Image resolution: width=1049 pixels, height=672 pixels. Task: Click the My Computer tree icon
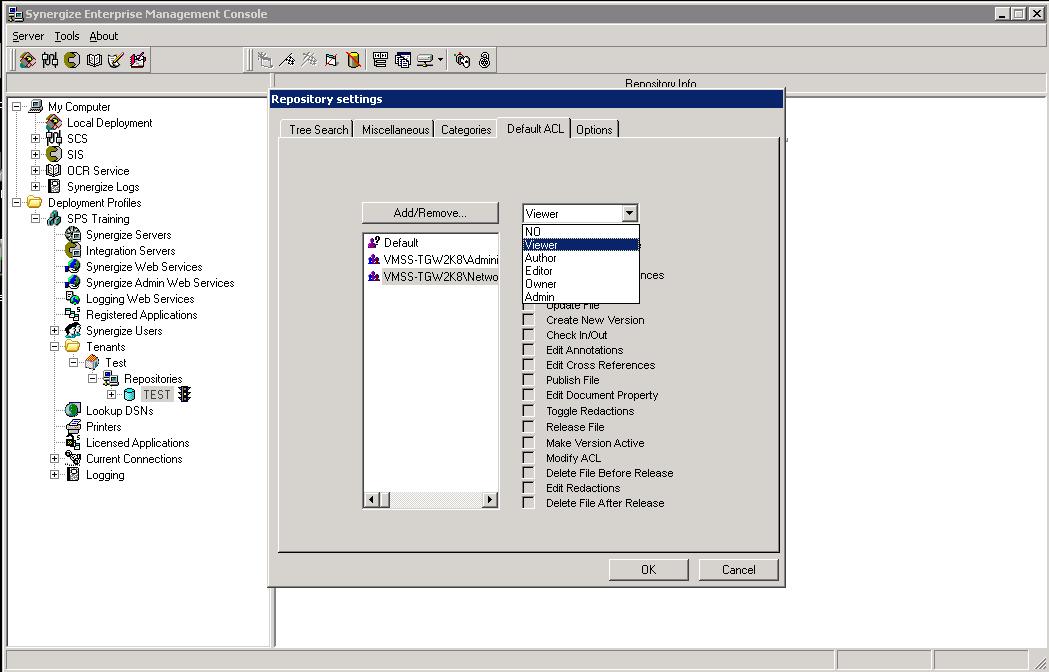click(x=35, y=106)
